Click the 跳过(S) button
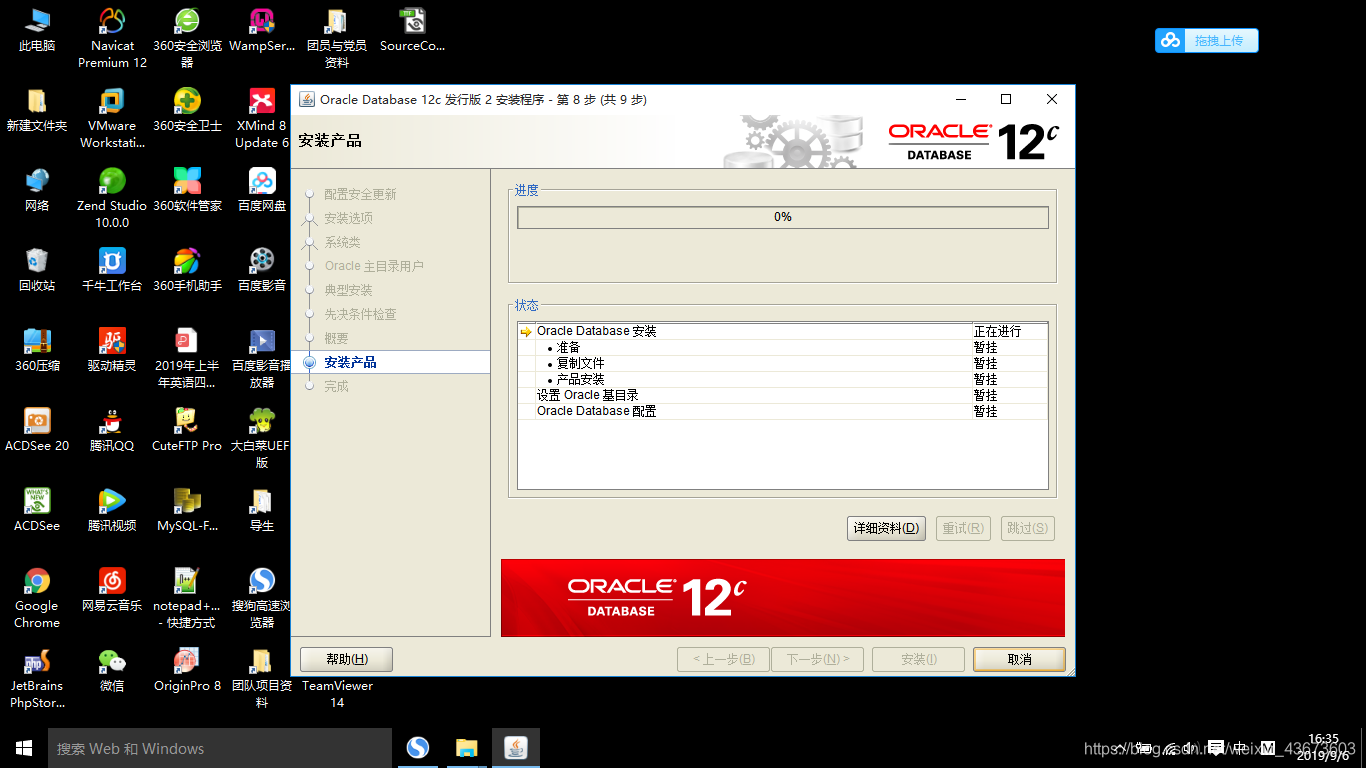Viewport: 1366px width, 768px height. 1028,528
